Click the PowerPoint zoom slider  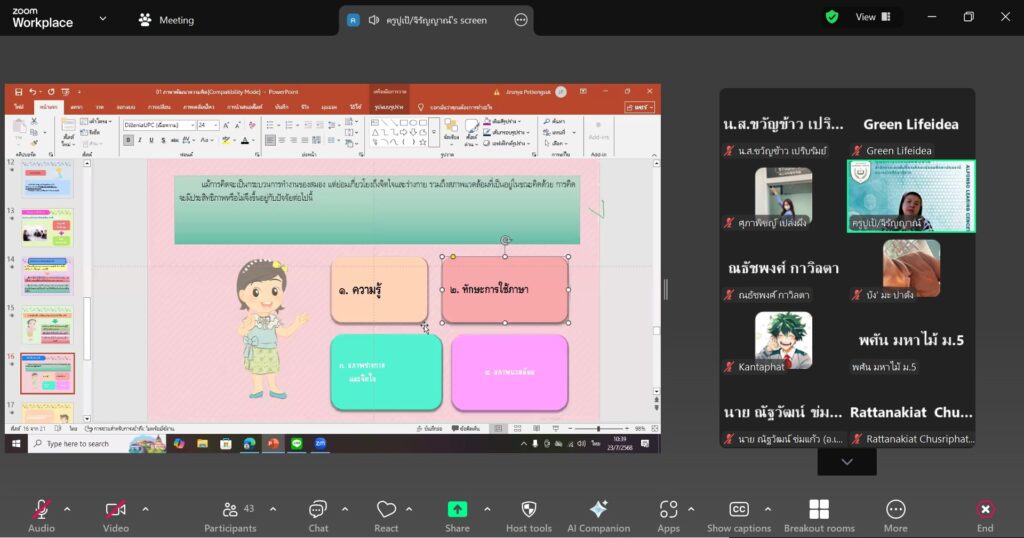598,428
